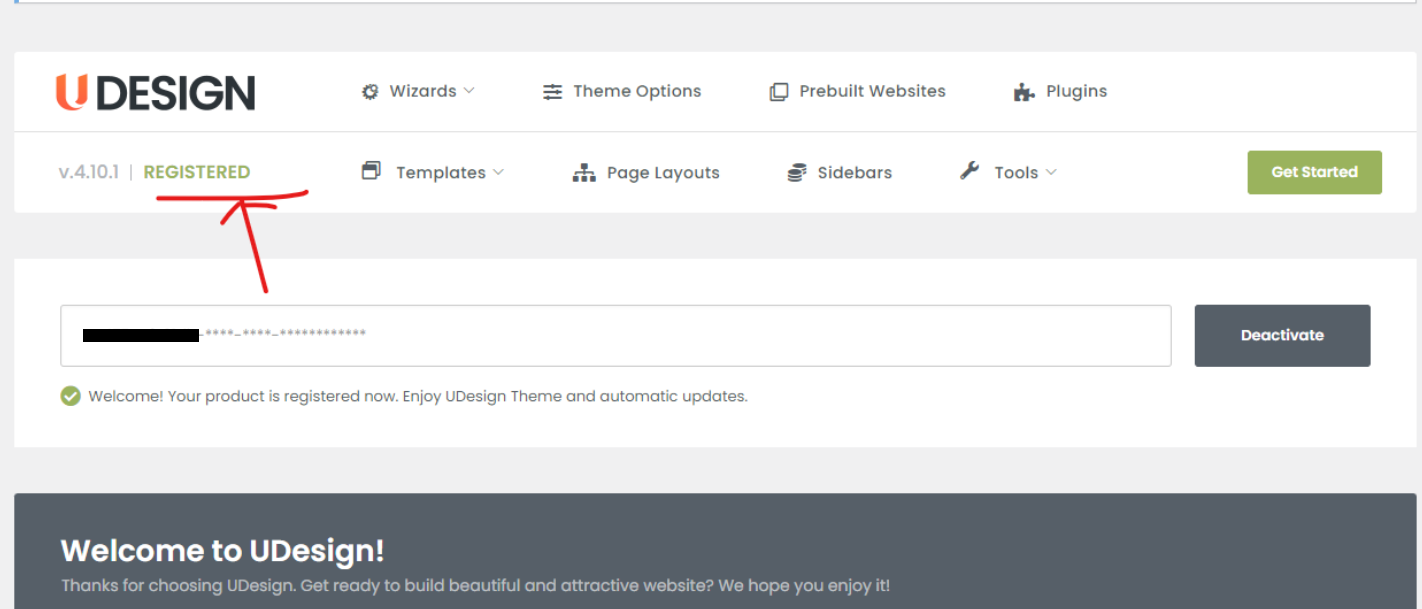The height and width of the screenshot is (609, 1422).
Task: Click the 'Welcome to UDesign!' heading
Action: [x=223, y=551]
